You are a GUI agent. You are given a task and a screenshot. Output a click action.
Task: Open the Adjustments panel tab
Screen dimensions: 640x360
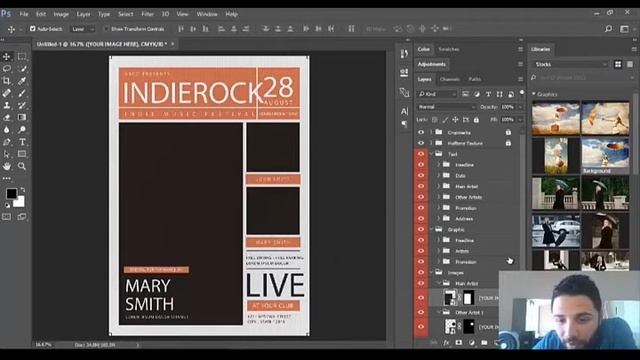pos(431,64)
